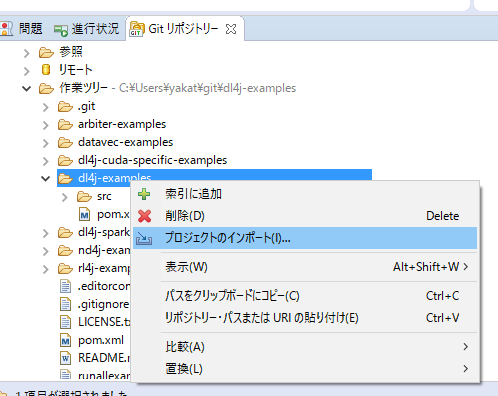
Task: Expand the リモート node
Action: tap(27, 71)
